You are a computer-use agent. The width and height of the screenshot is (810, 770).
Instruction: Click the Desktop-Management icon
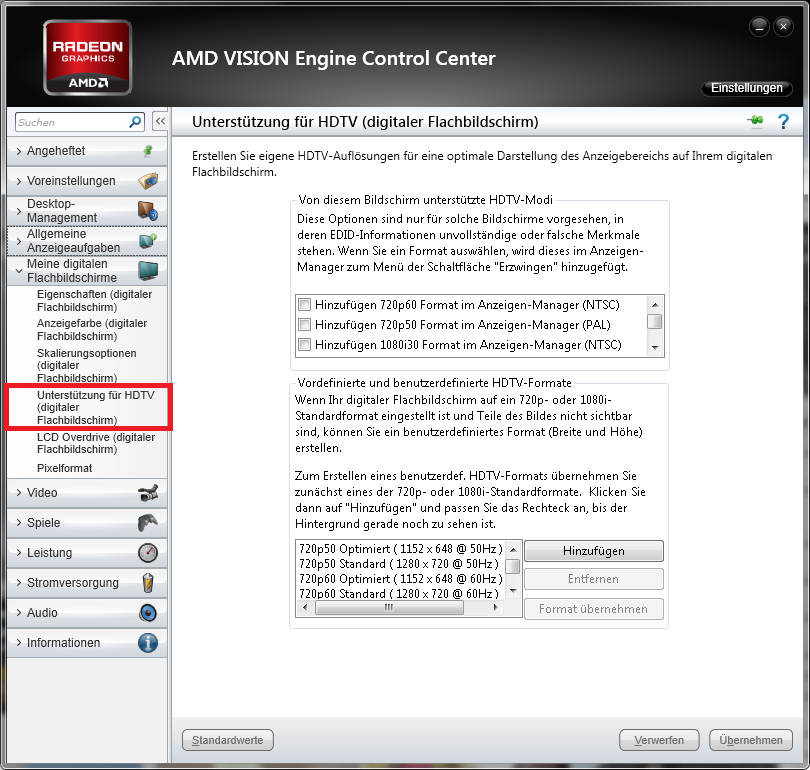pos(148,211)
